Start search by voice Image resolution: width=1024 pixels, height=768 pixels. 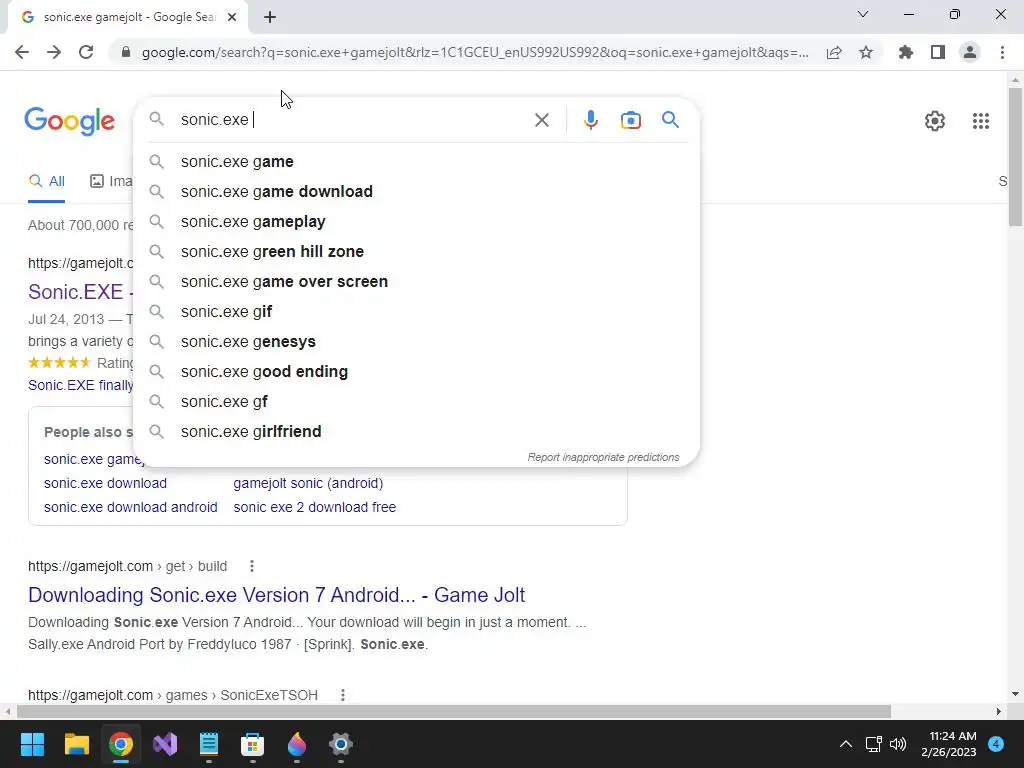tap(590, 120)
